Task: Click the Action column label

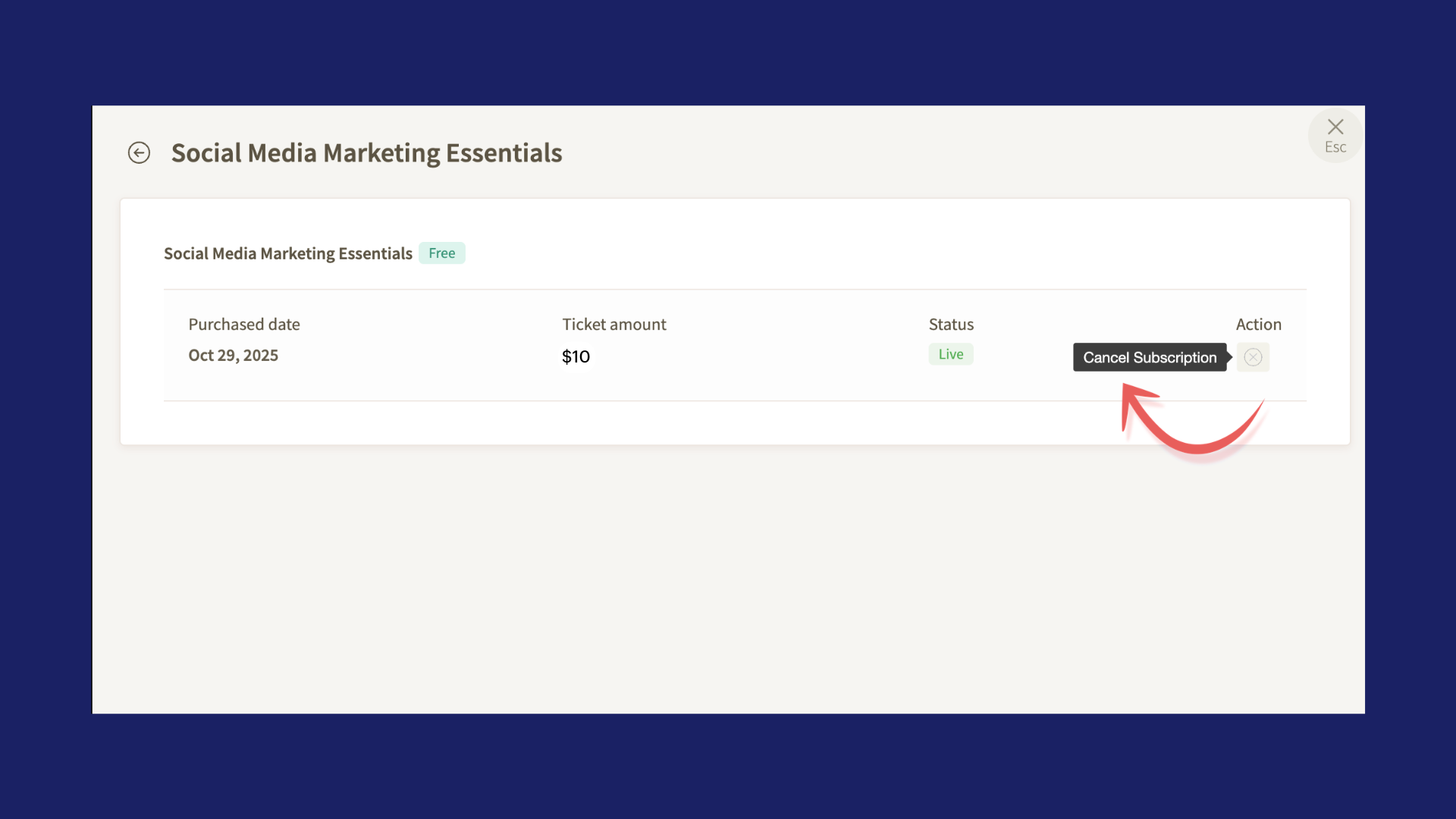Action: click(x=1258, y=325)
